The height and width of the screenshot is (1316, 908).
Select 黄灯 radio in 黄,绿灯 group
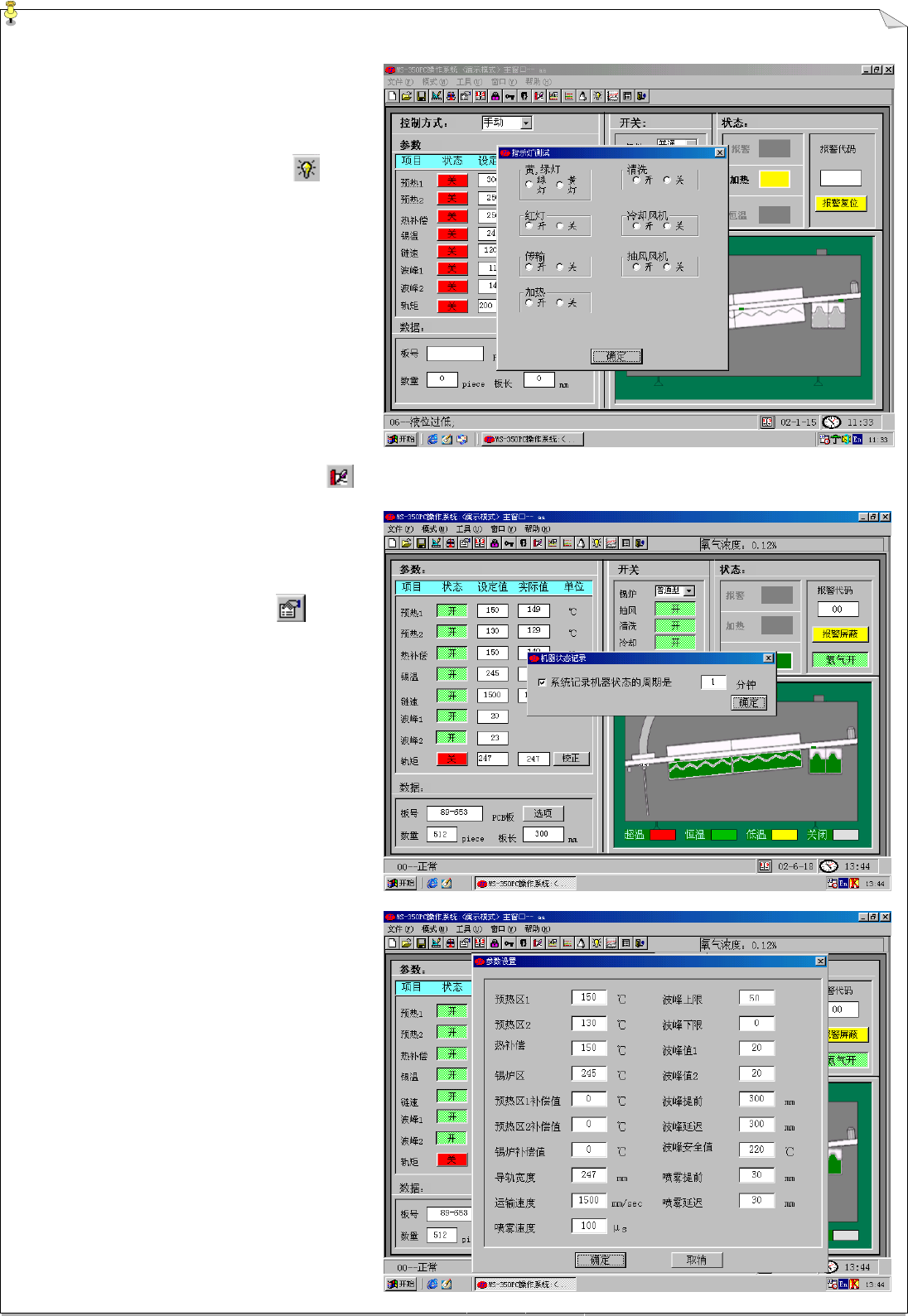coord(559,185)
